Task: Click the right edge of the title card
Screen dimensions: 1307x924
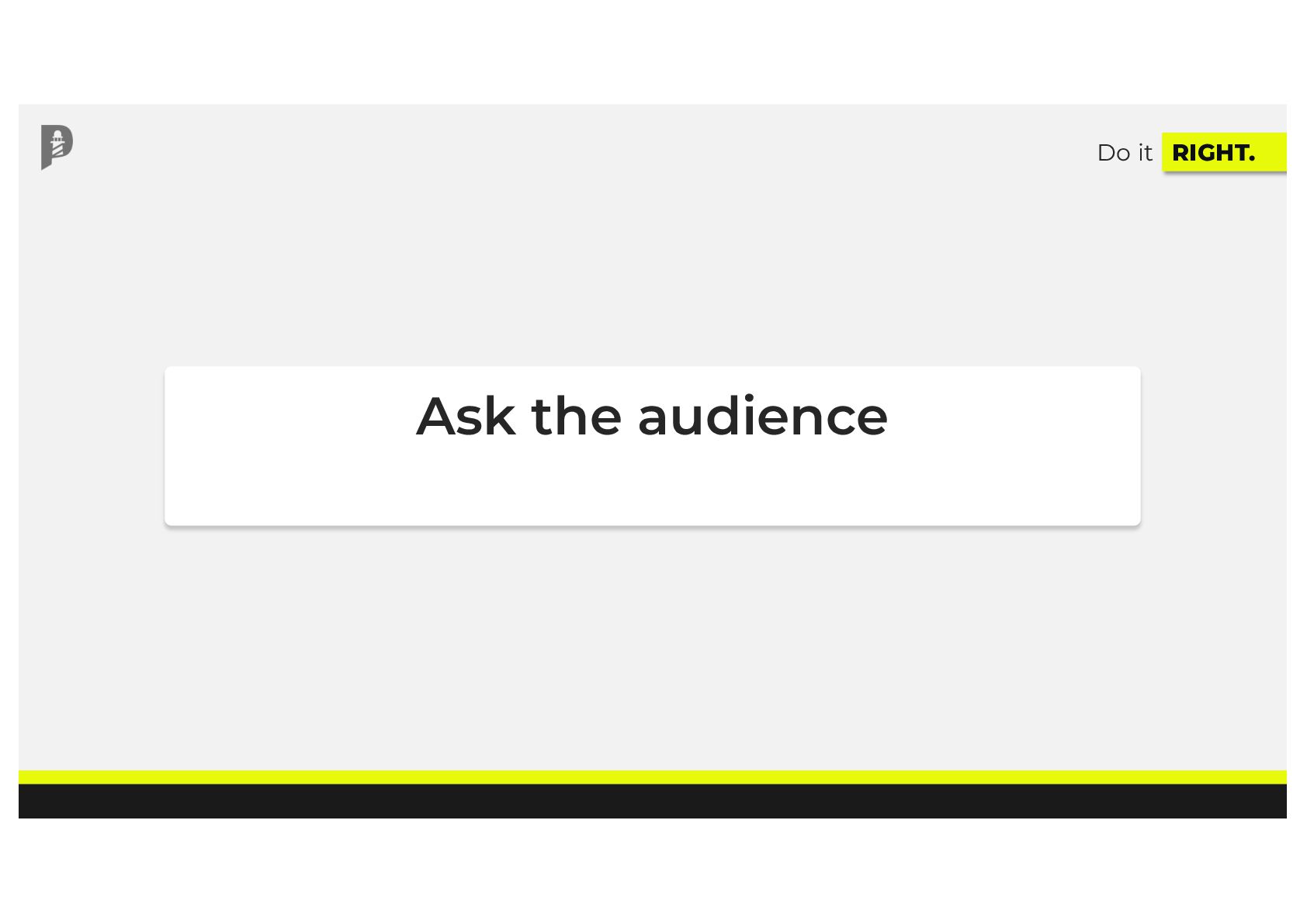Action: 1137,446
